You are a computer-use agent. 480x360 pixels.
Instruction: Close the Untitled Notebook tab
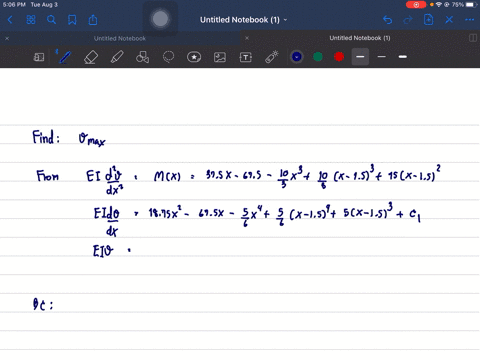tap(7, 38)
